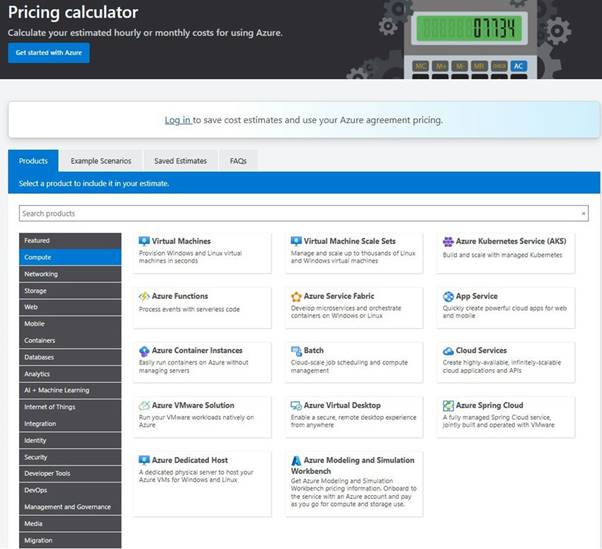Select the Featured category
Image resolution: width=602 pixels, height=549 pixels.
pos(70,240)
